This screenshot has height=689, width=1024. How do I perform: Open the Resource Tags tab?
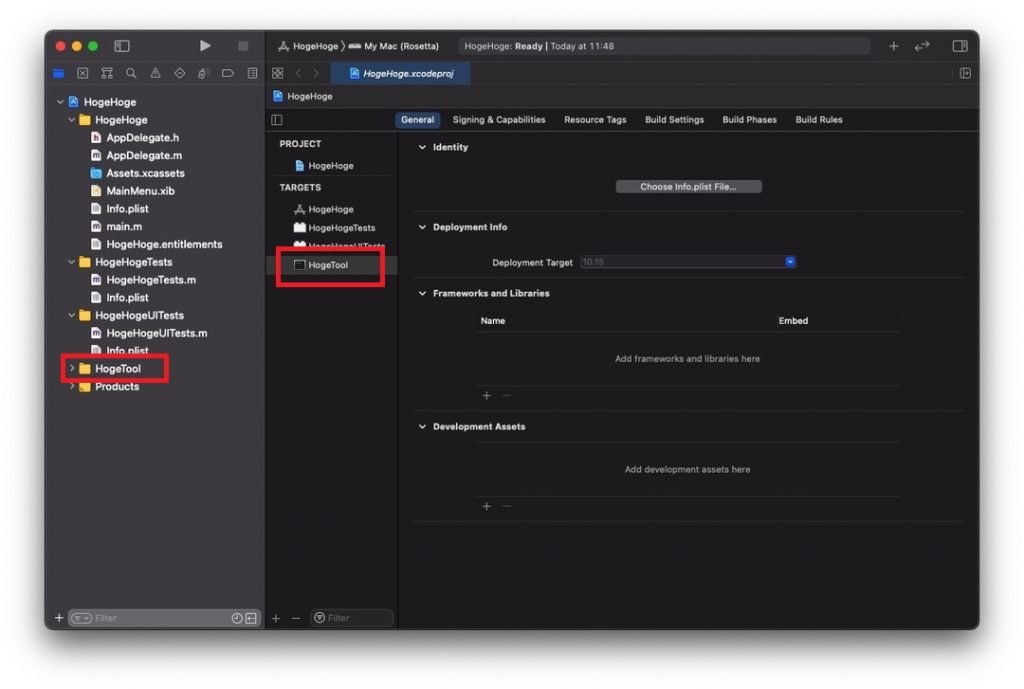tap(595, 120)
